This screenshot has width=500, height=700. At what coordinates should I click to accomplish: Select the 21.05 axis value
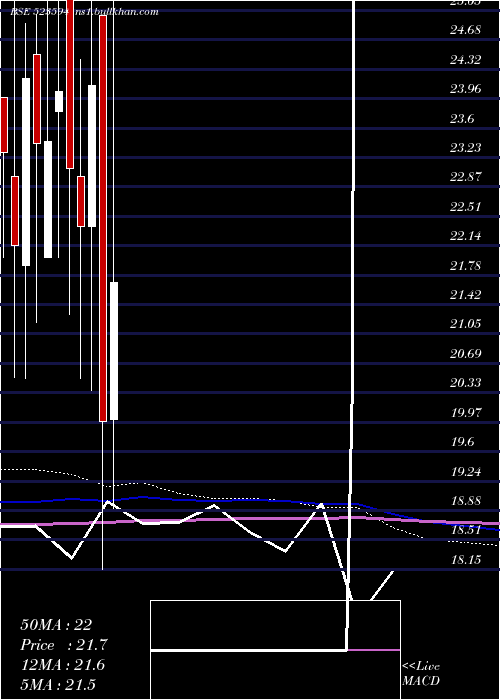point(465,324)
